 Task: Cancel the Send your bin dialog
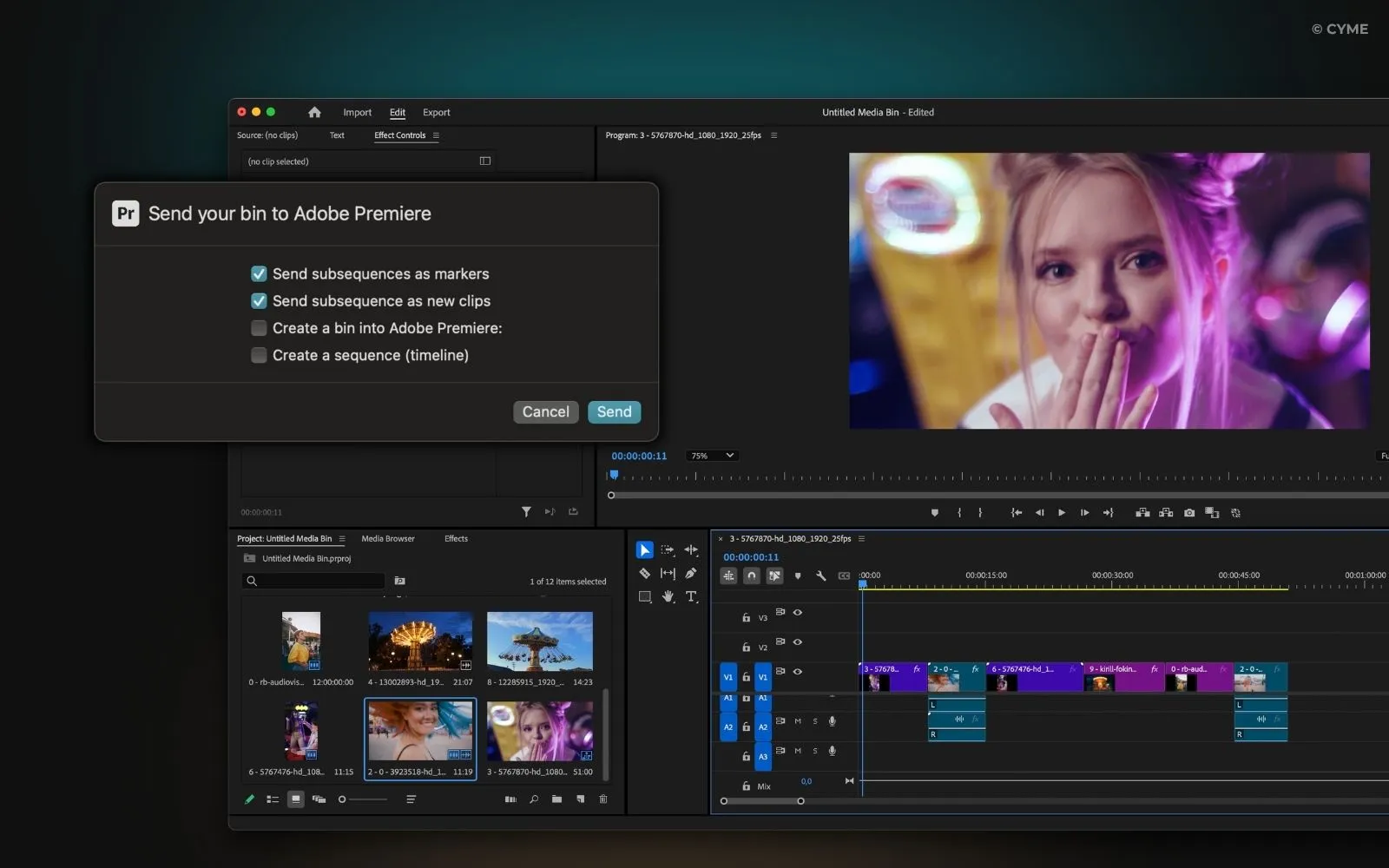[x=545, y=411]
